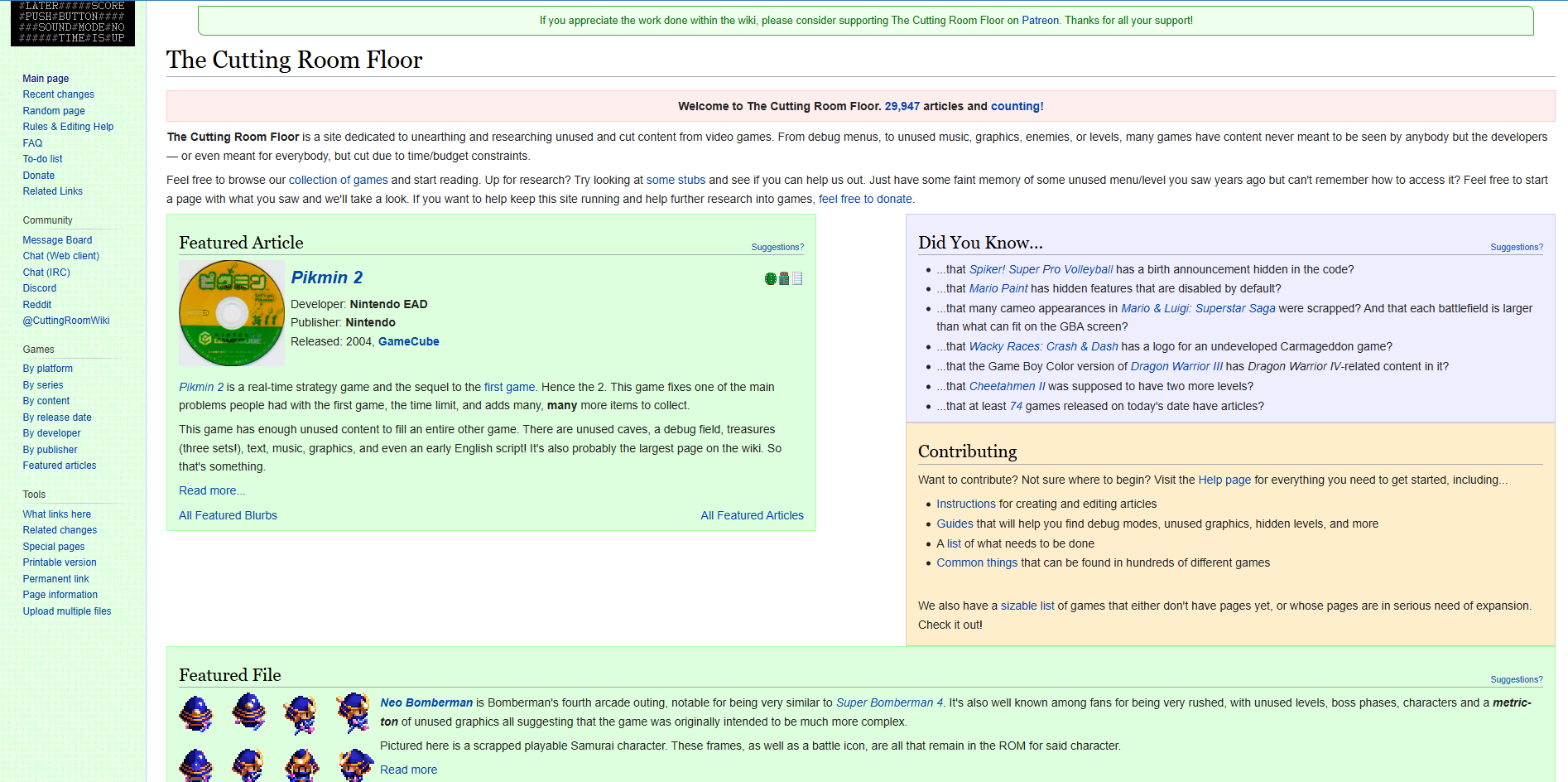
Task: Open Chat (Web client)
Action: coord(60,256)
